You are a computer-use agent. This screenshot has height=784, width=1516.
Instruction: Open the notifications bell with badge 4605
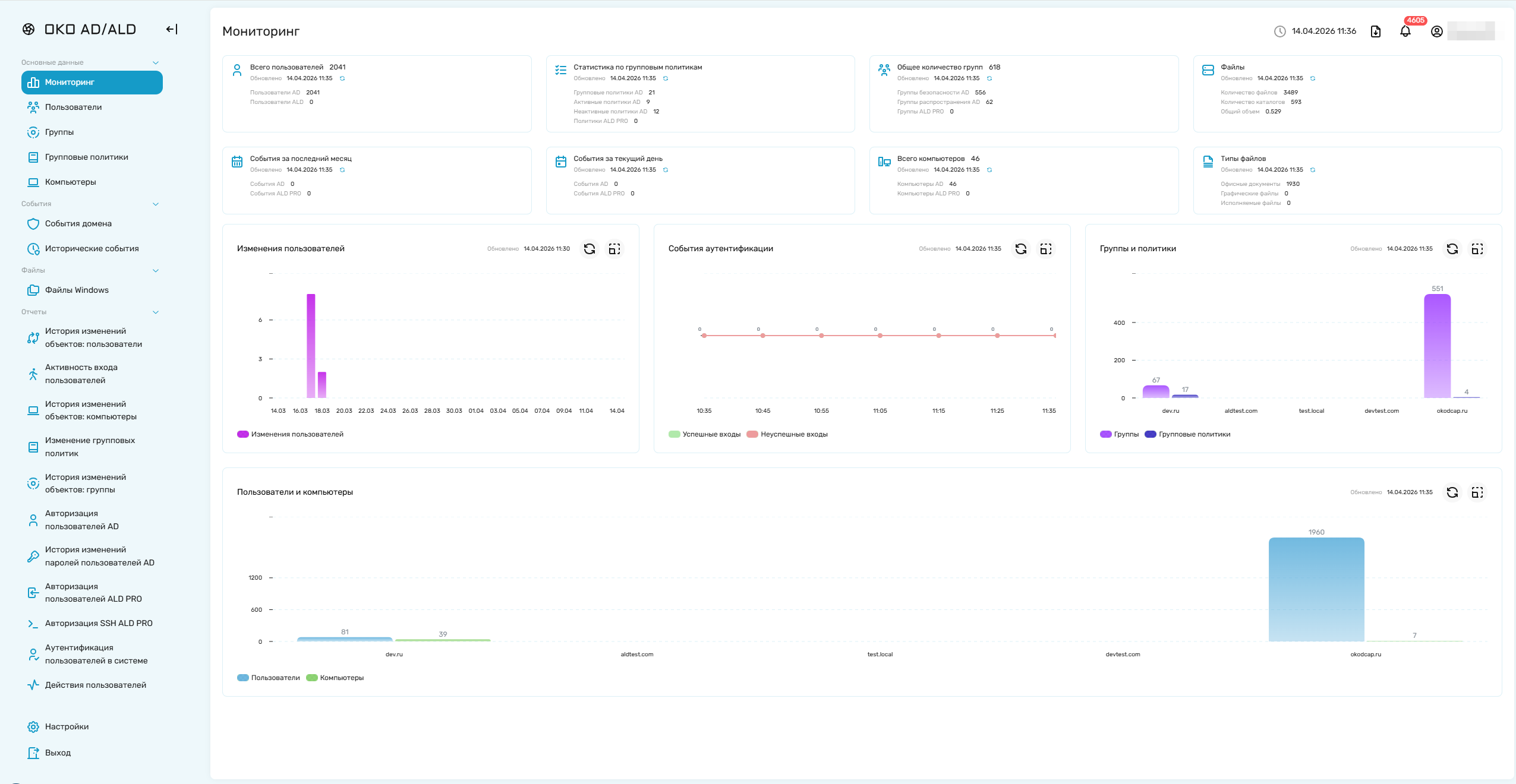(1405, 31)
